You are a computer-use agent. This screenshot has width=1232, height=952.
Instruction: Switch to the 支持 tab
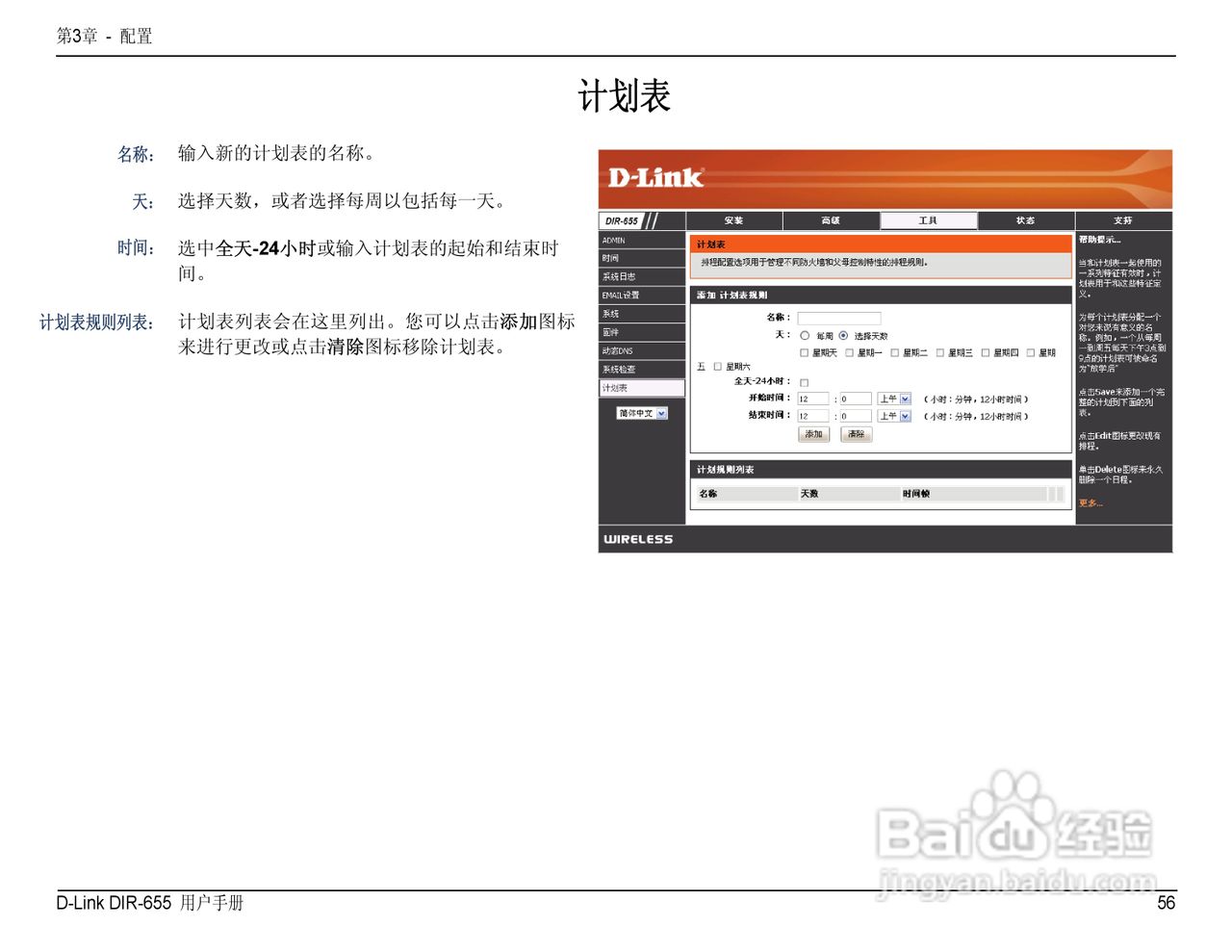click(1123, 220)
